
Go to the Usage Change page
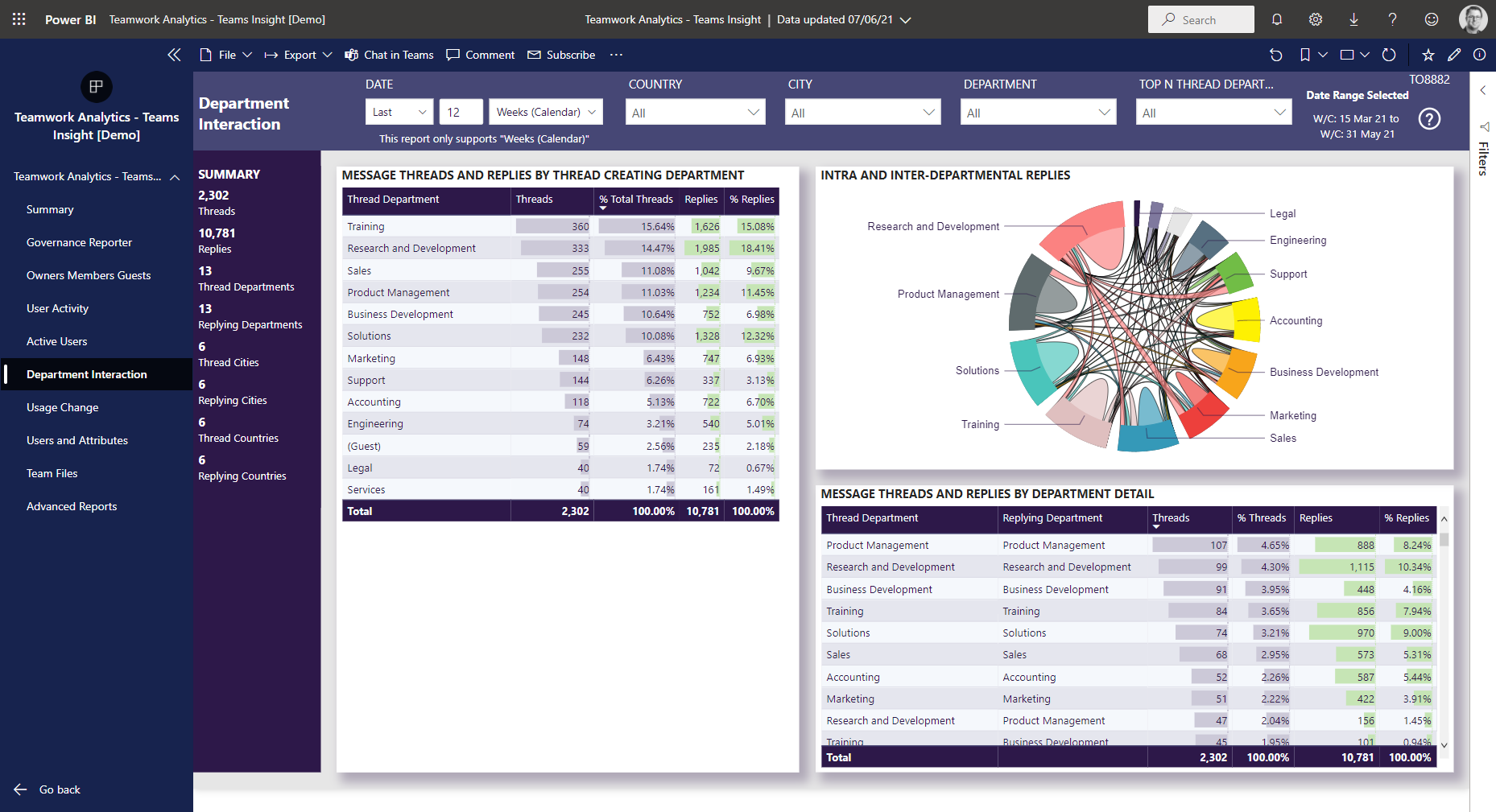63,407
